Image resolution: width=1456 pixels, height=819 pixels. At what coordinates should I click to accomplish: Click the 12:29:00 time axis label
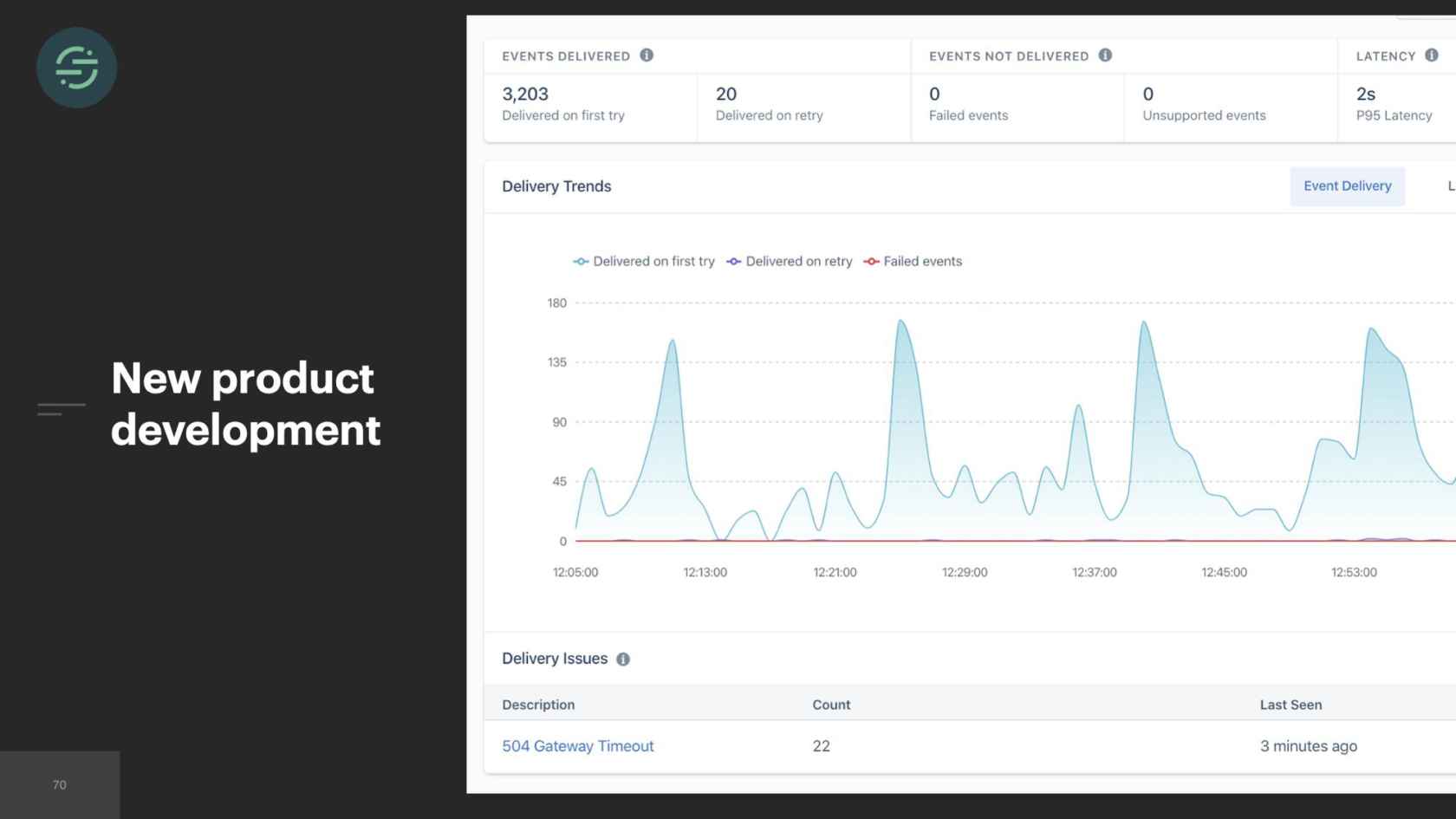(965, 573)
